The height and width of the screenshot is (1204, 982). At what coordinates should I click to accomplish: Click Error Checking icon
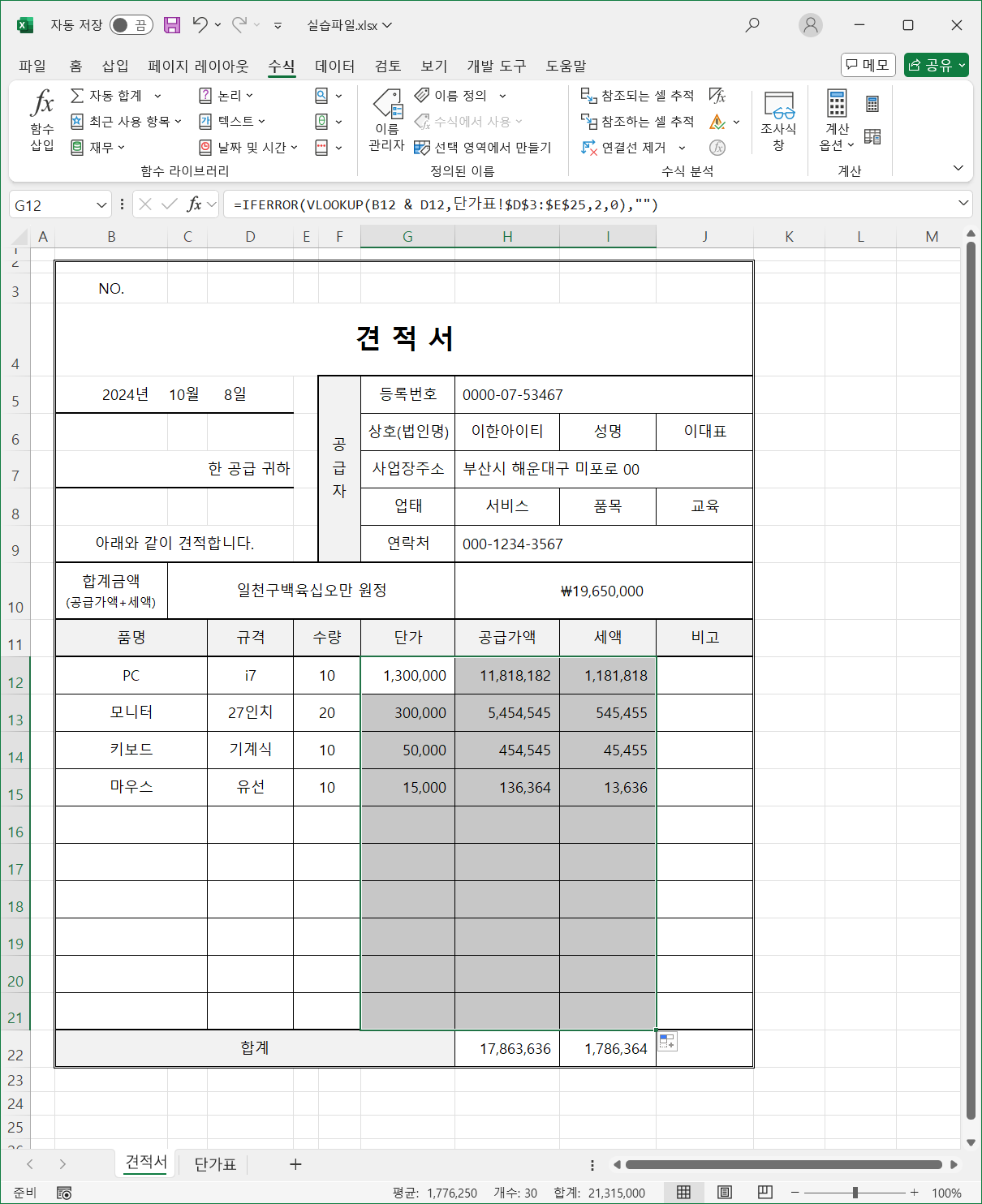[717, 122]
